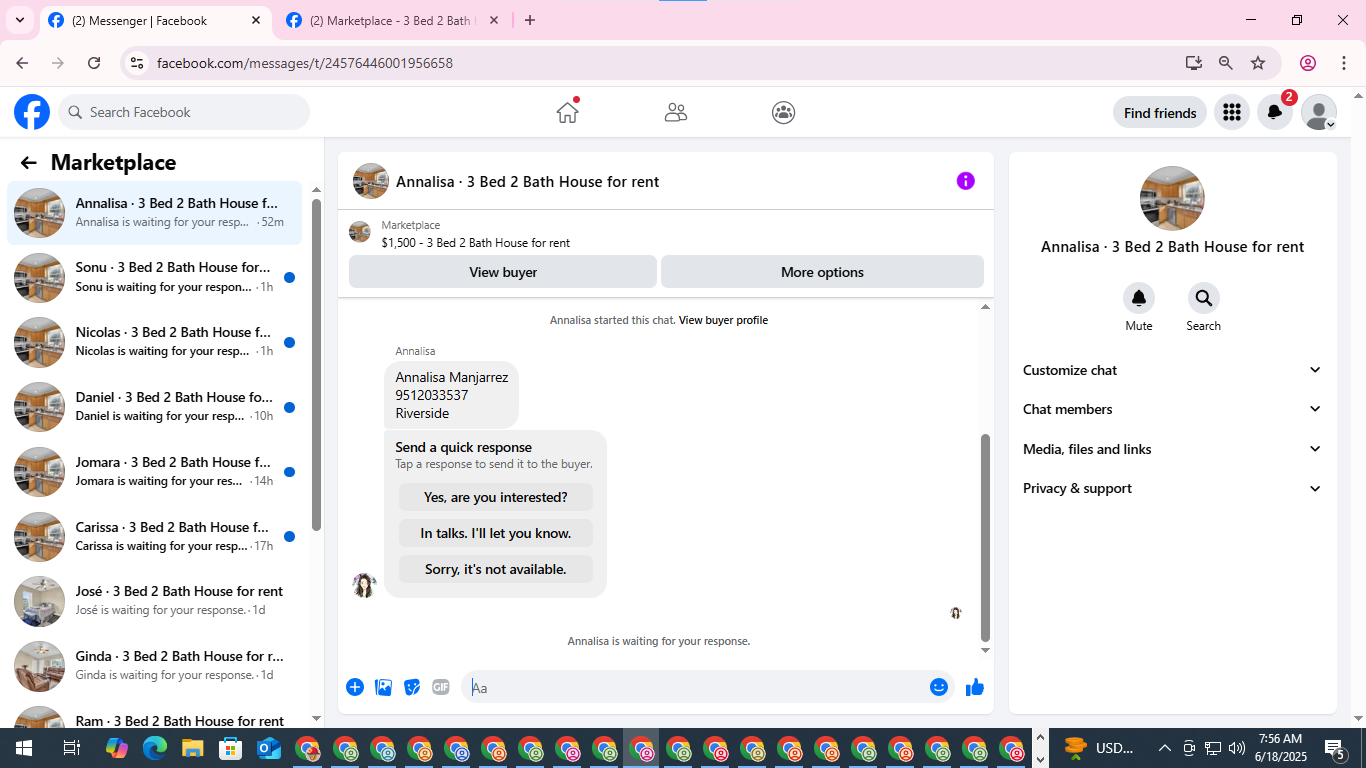Choose a sticker from the sticker icon
The width and height of the screenshot is (1366, 768).
[x=412, y=687]
